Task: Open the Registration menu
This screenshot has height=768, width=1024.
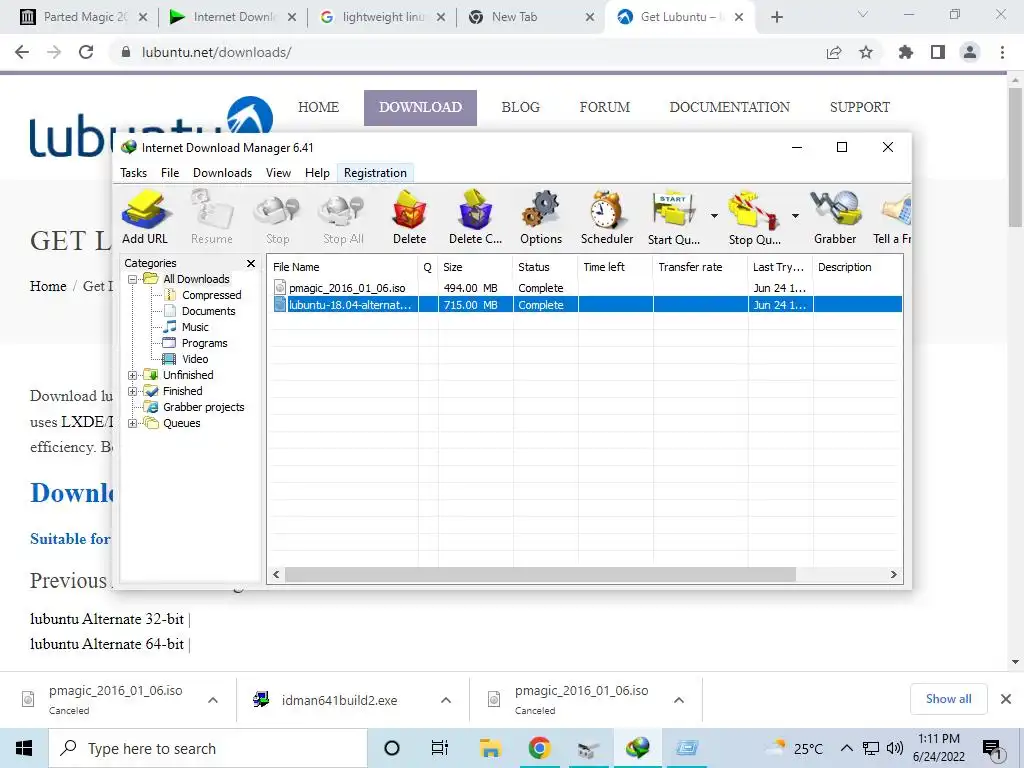Action: [376, 173]
